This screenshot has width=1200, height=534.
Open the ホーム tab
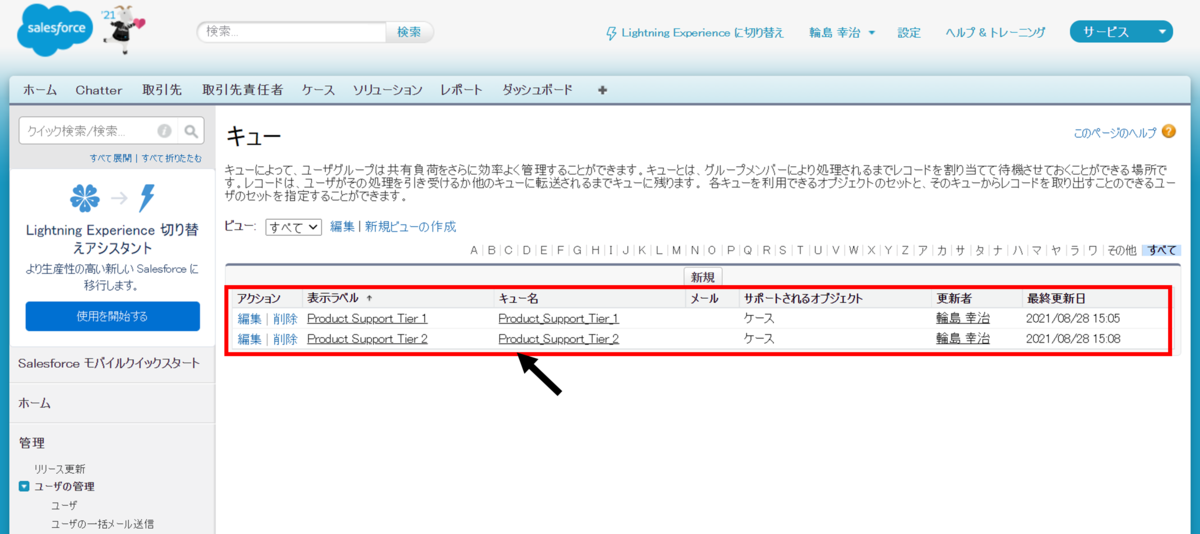(x=40, y=90)
